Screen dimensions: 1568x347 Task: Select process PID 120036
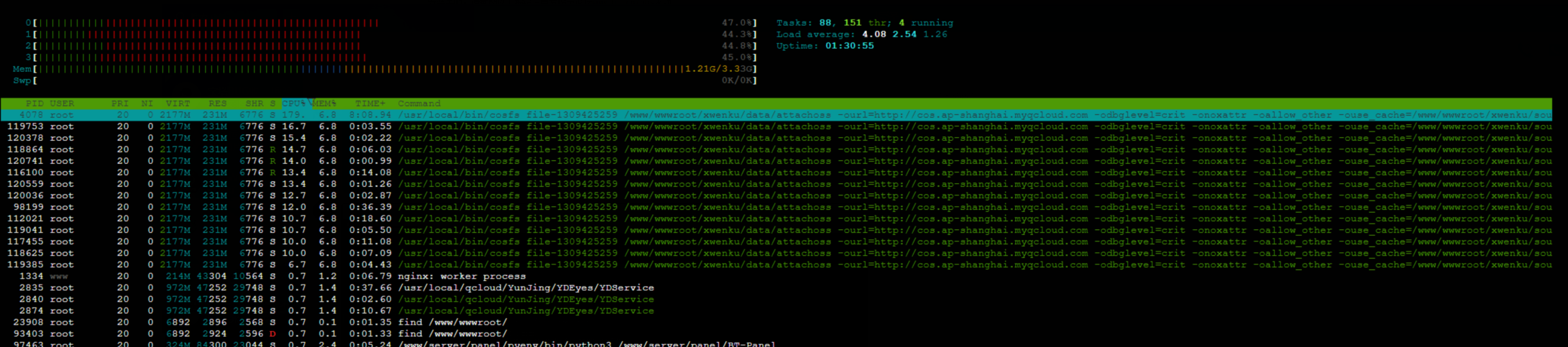(x=776, y=195)
